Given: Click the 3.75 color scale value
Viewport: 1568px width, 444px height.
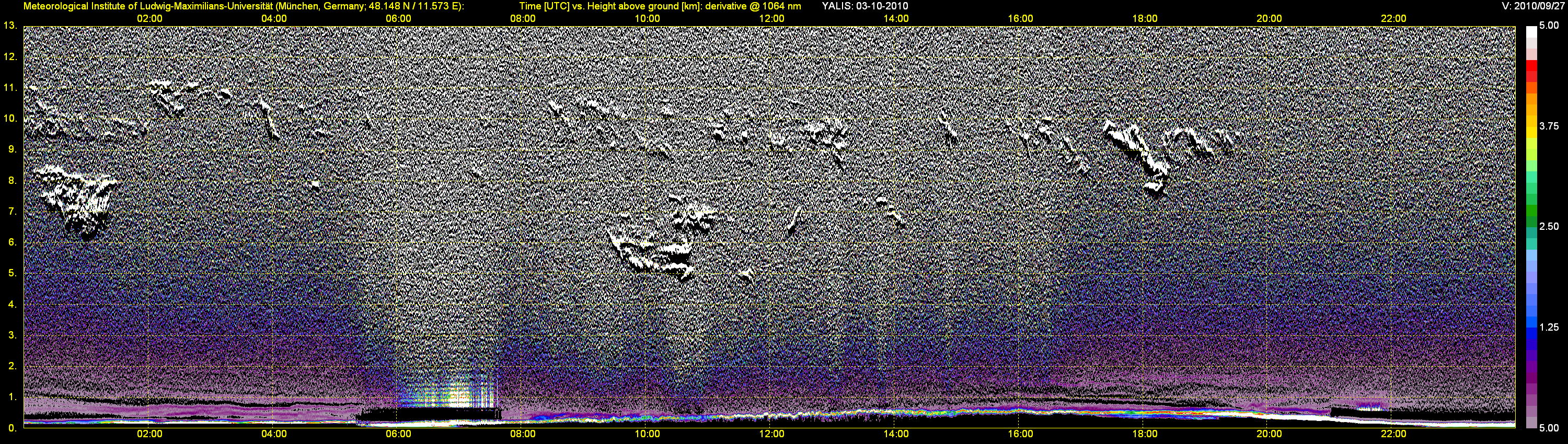Looking at the screenshot, I should 1549,126.
